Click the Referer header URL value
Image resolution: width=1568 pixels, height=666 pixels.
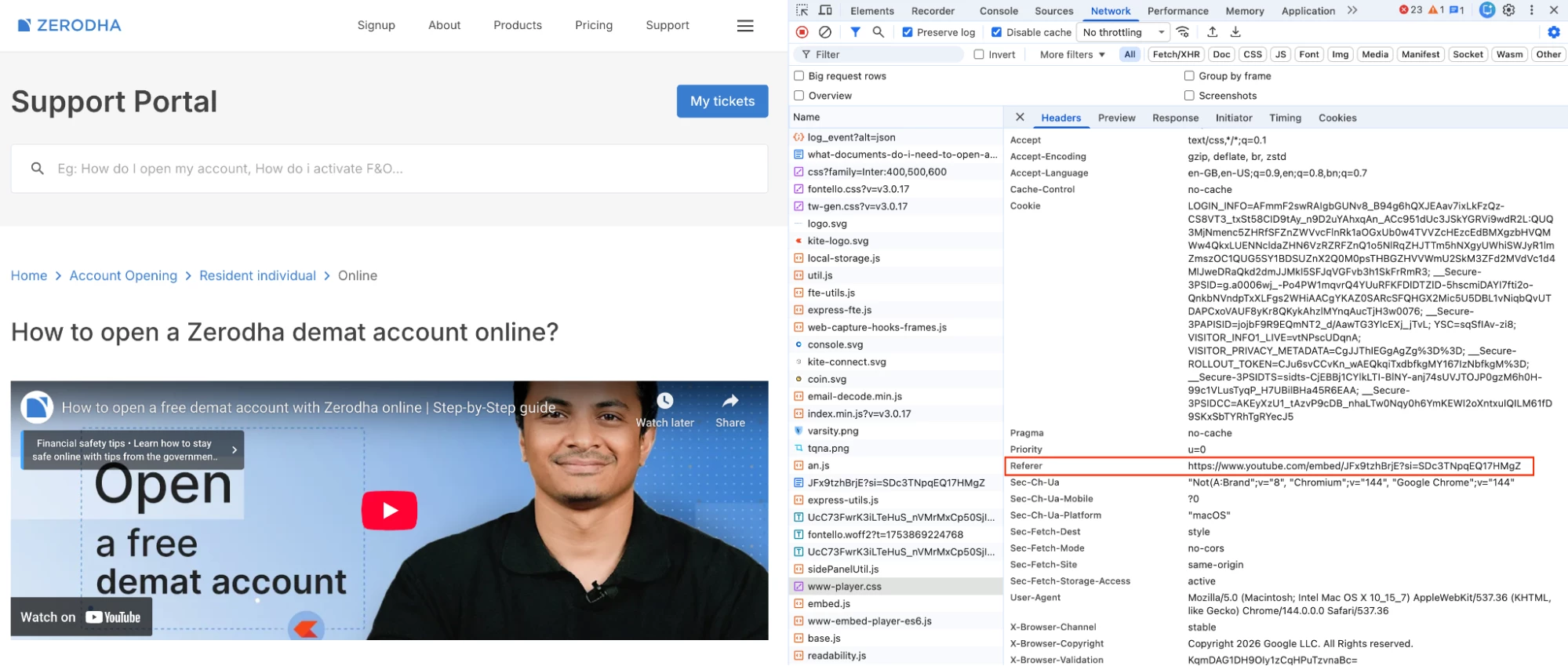coord(1354,466)
